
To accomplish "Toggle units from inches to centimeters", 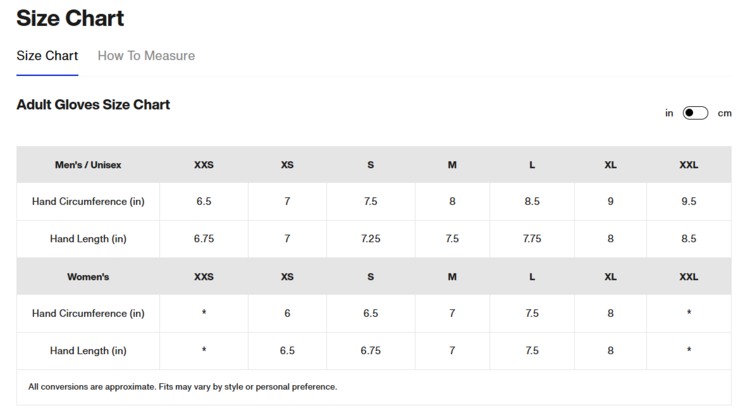I will click(695, 113).
